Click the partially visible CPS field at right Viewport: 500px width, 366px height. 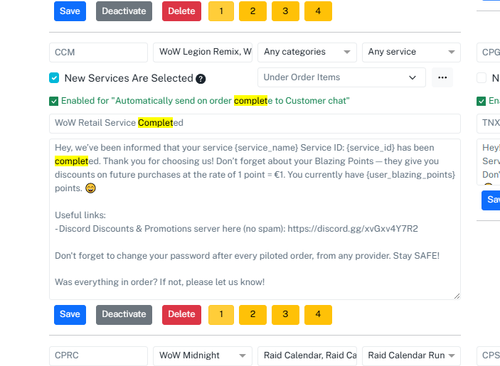pyautogui.click(x=489, y=356)
